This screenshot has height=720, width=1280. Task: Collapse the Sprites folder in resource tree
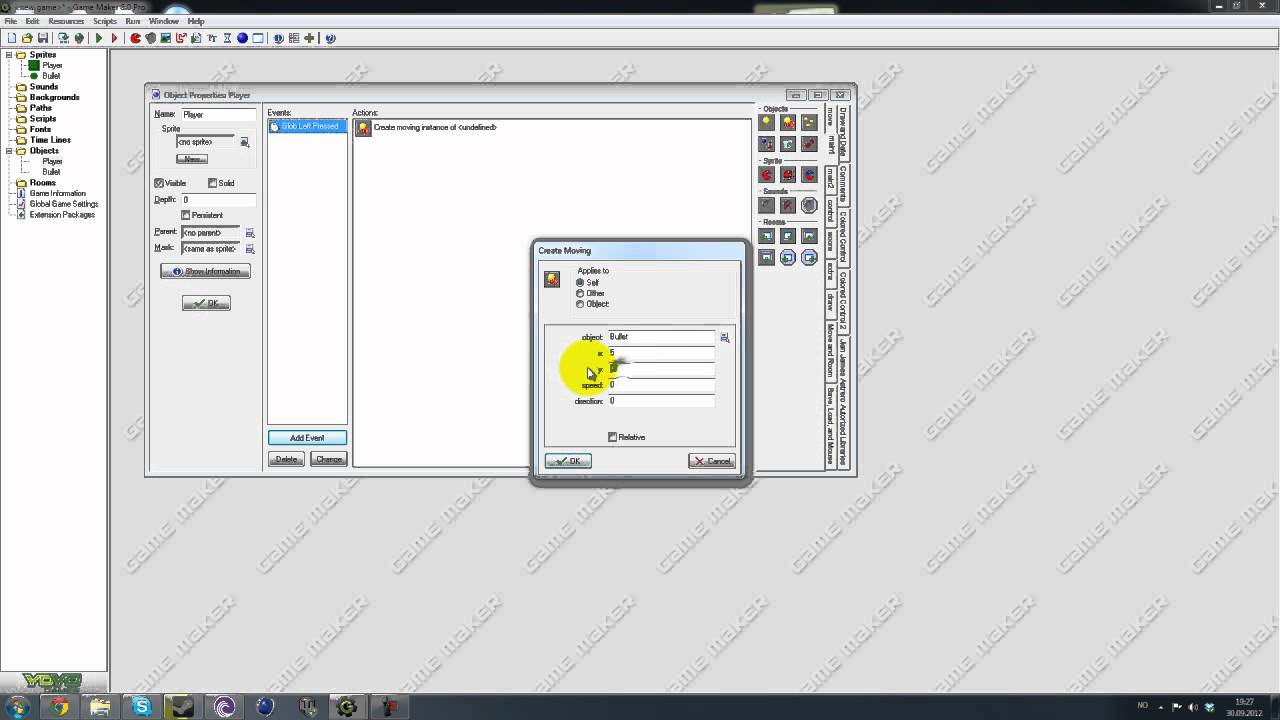[9, 55]
